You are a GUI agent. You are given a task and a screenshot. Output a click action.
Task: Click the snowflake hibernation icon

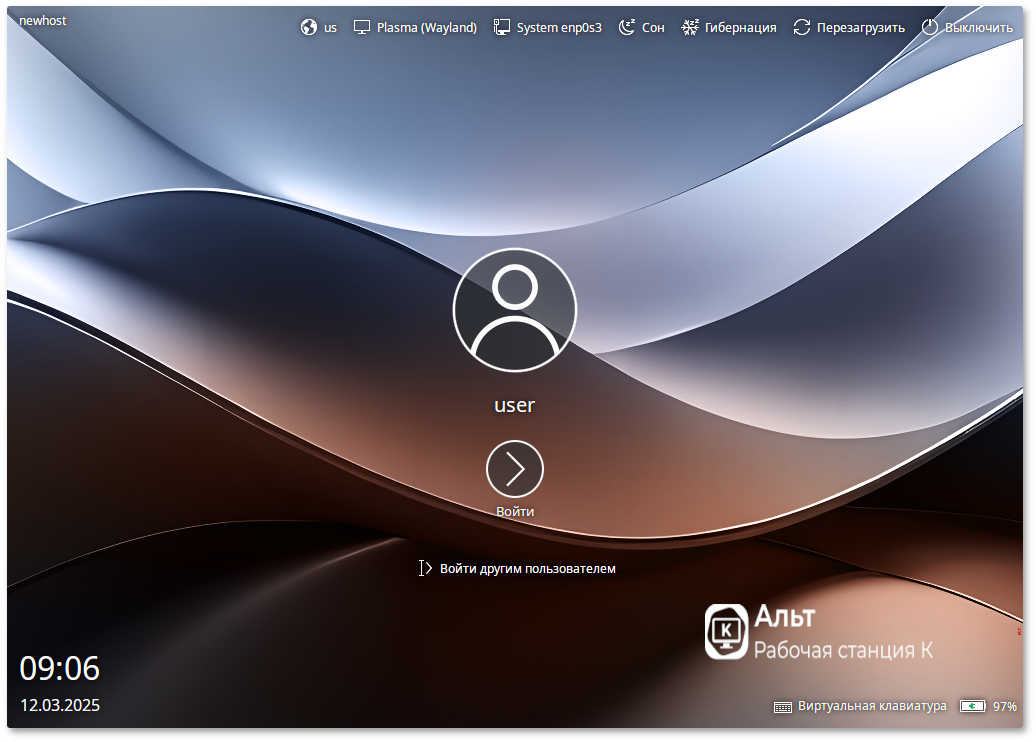690,28
